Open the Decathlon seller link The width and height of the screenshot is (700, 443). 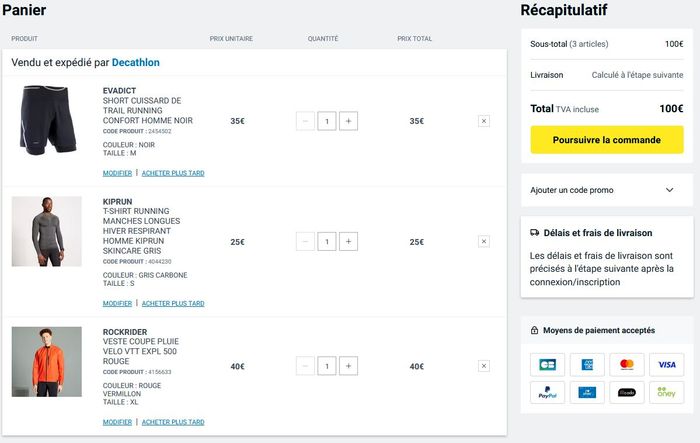(136, 62)
